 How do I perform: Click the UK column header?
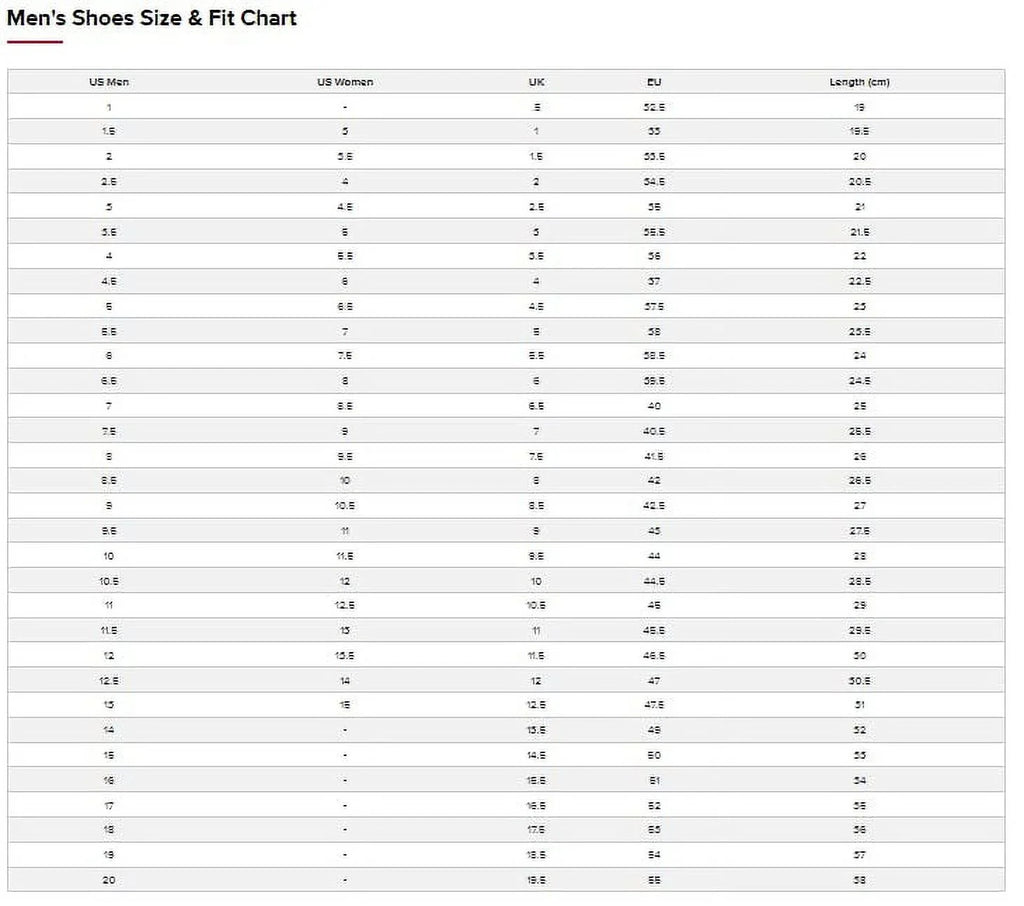[x=536, y=82]
